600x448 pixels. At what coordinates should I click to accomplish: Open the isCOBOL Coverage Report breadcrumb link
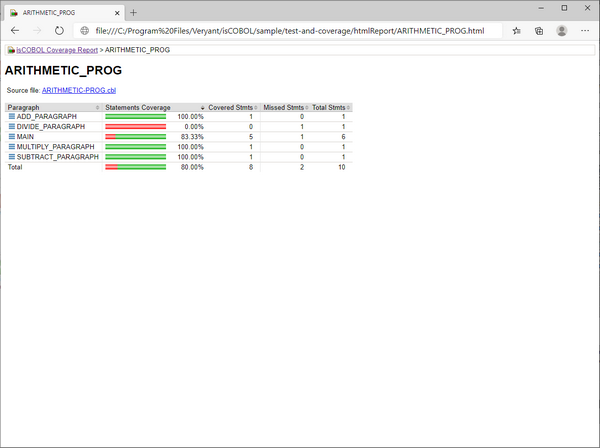57,50
